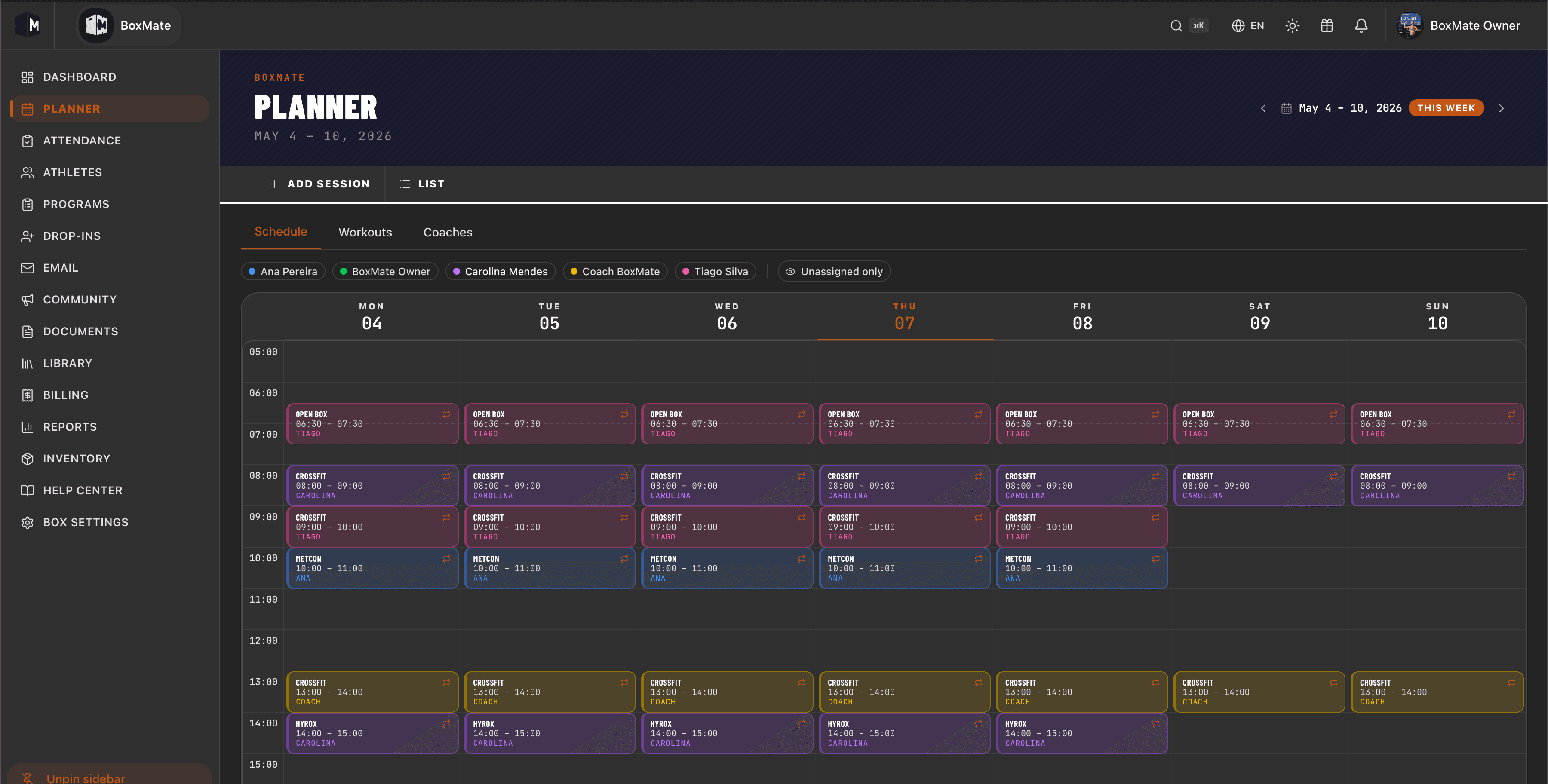The width and height of the screenshot is (1548, 784).
Task: Toggle Tiago Silva coach filter
Action: (x=715, y=272)
